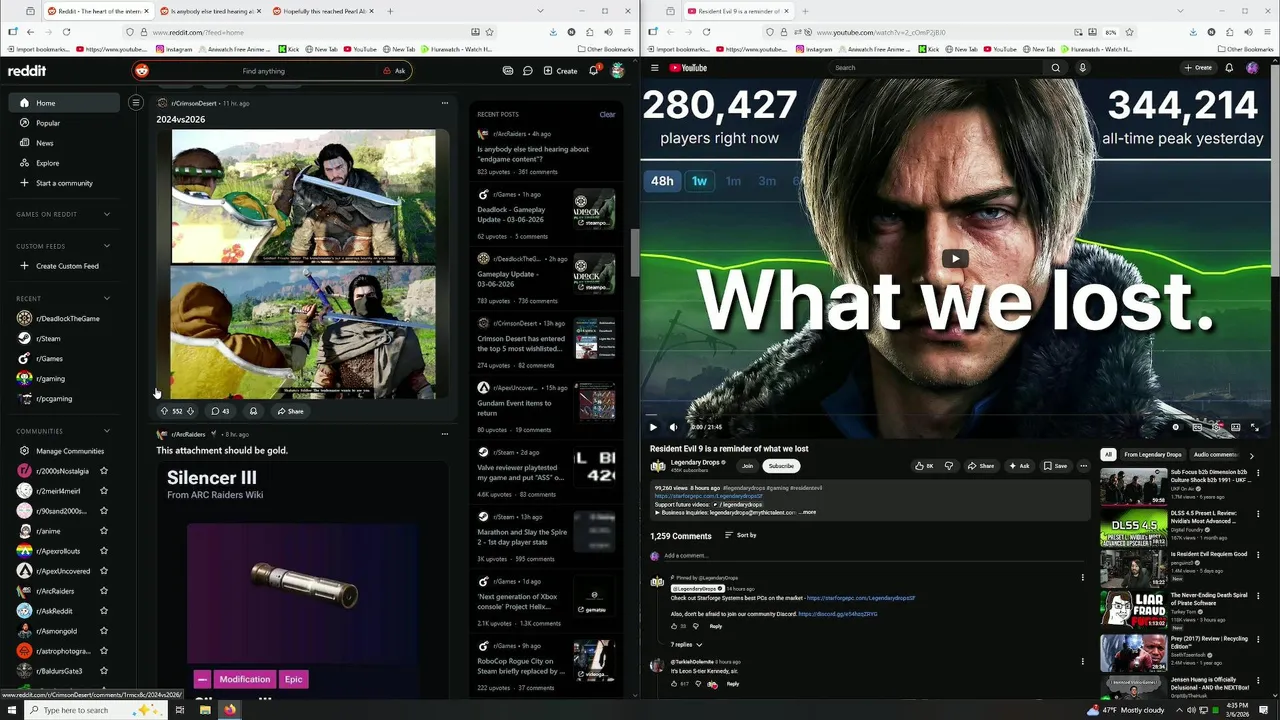Image resolution: width=1280 pixels, height=720 pixels.
Task: Open the Sort by comments dropdown
Action: [740, 535]
